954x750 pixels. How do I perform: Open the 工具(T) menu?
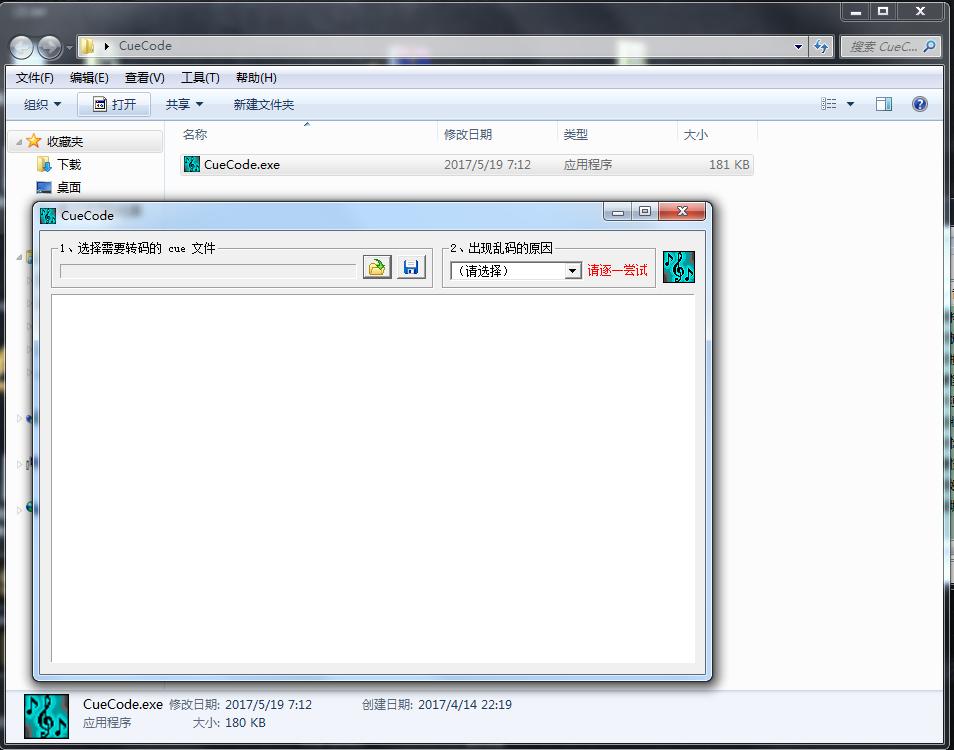[200, 78]
